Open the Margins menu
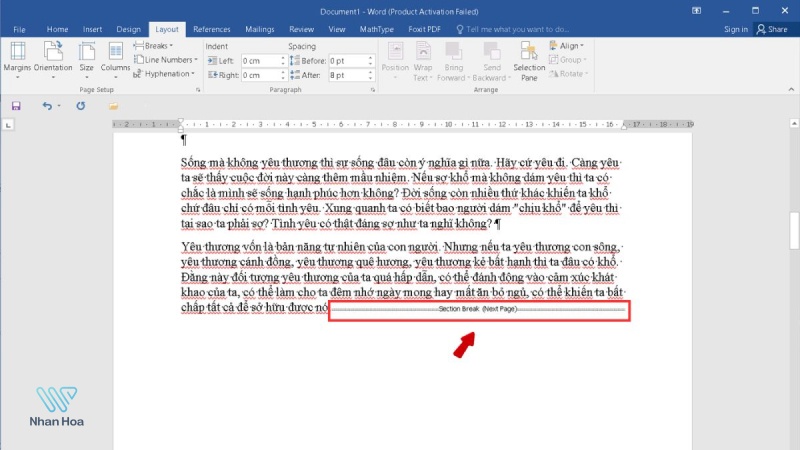800x450 pixels. 17,61
